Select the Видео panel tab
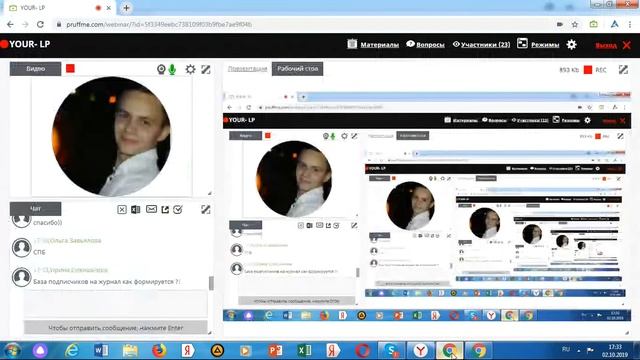This screenshot has height=360, width=640. click(x=36, y=69)
